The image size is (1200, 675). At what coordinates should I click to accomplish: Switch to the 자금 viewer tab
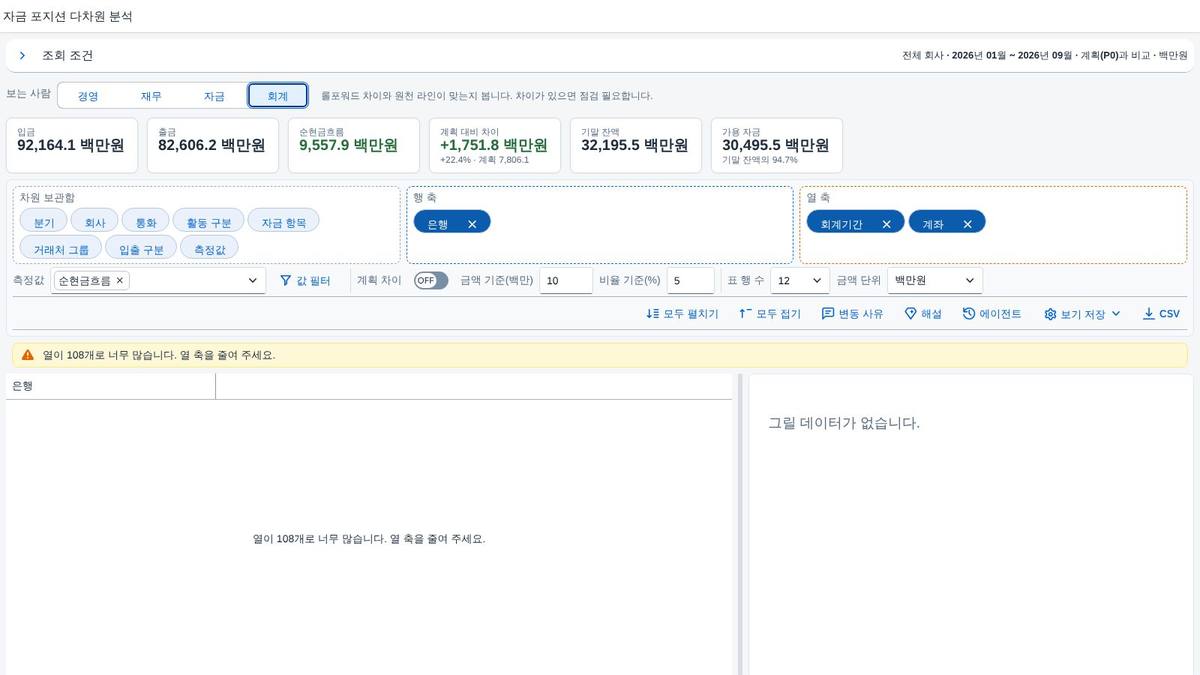pos(214,96)
